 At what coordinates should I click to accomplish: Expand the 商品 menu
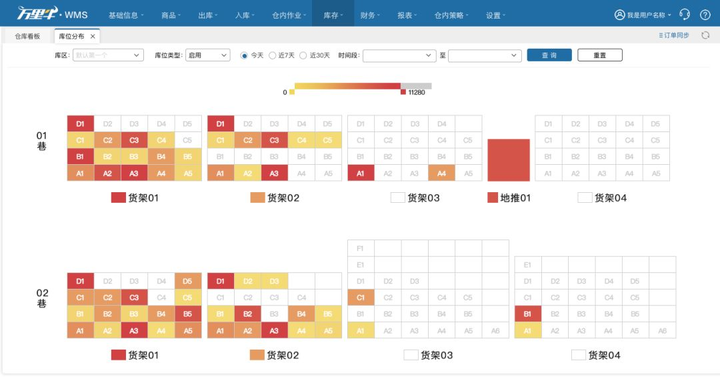[170, 15]
